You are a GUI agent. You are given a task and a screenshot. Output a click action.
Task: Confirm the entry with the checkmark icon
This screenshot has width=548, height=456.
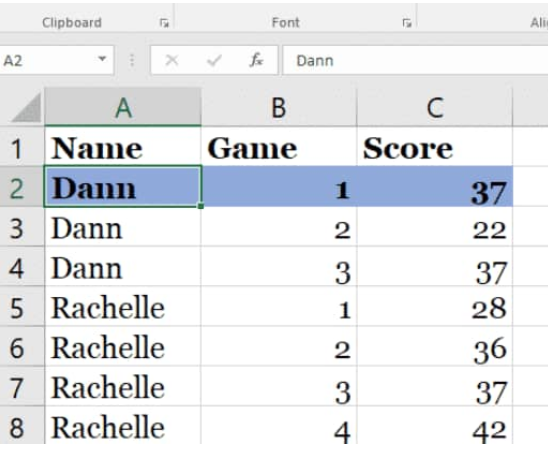coord(214,60)
